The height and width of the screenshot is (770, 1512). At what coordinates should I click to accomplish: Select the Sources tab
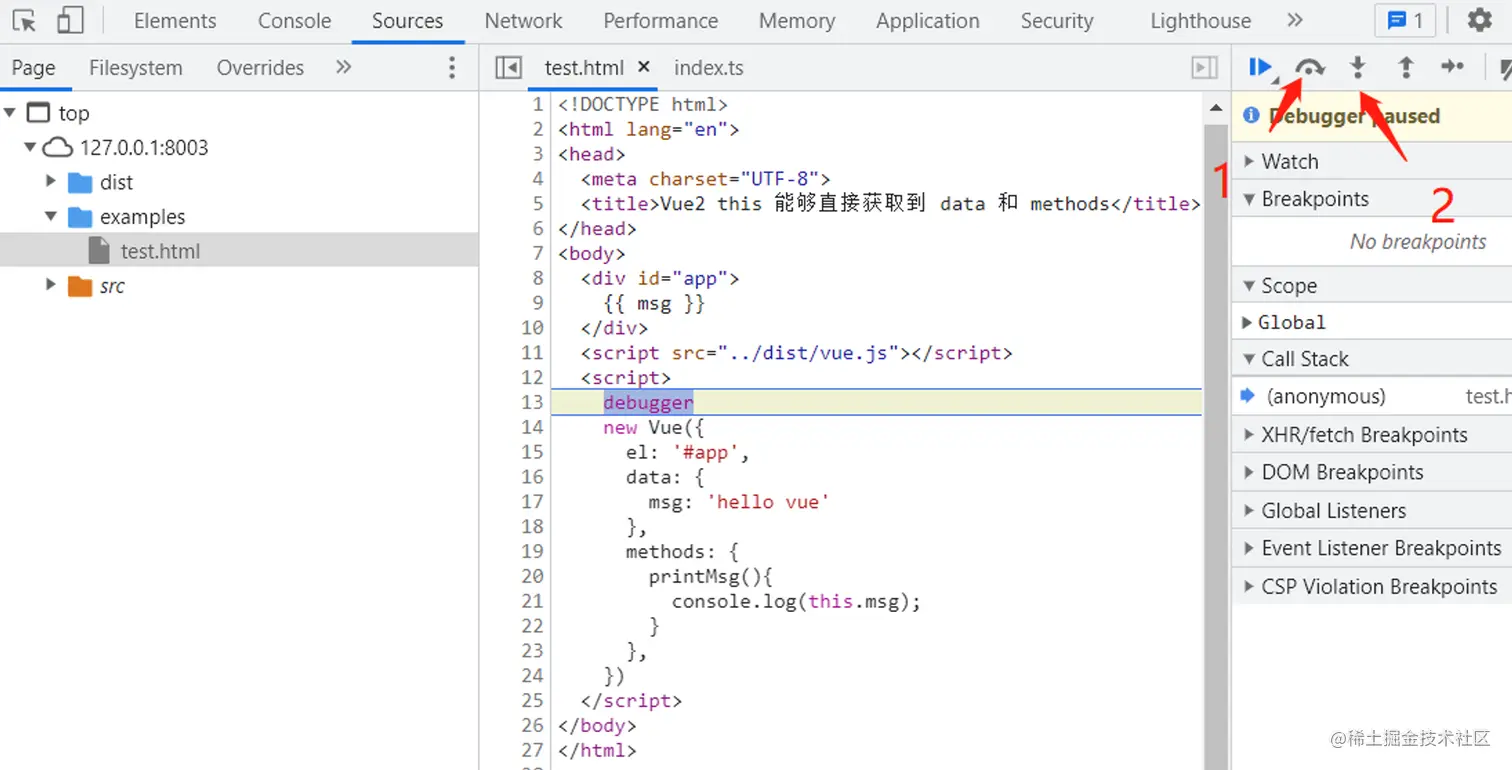(407, 21)
